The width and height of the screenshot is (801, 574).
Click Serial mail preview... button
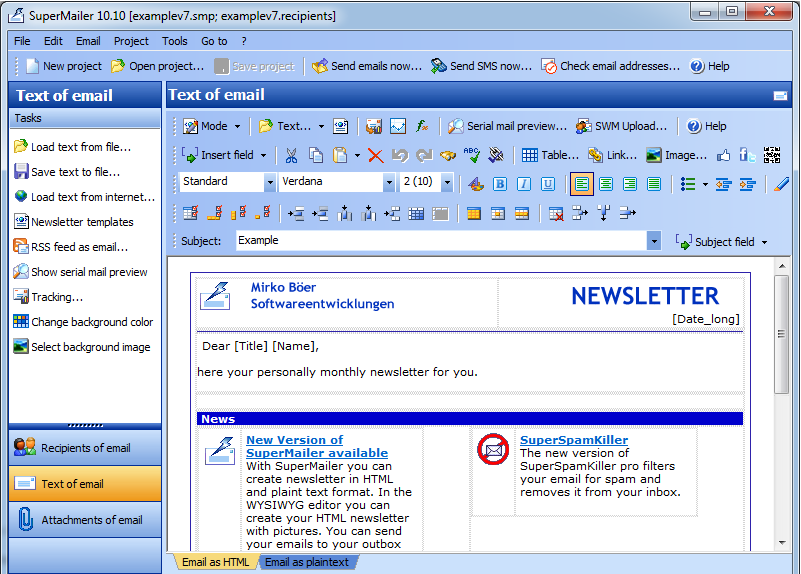pos(507,126)
